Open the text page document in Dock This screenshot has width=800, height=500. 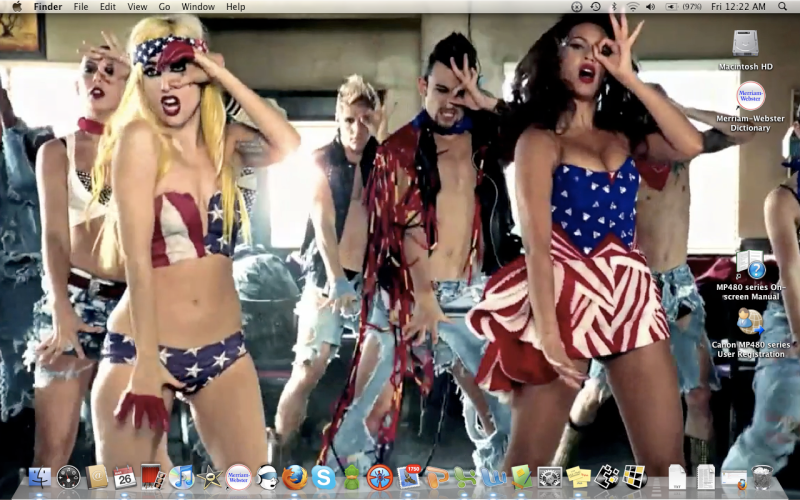click(706, 478)
